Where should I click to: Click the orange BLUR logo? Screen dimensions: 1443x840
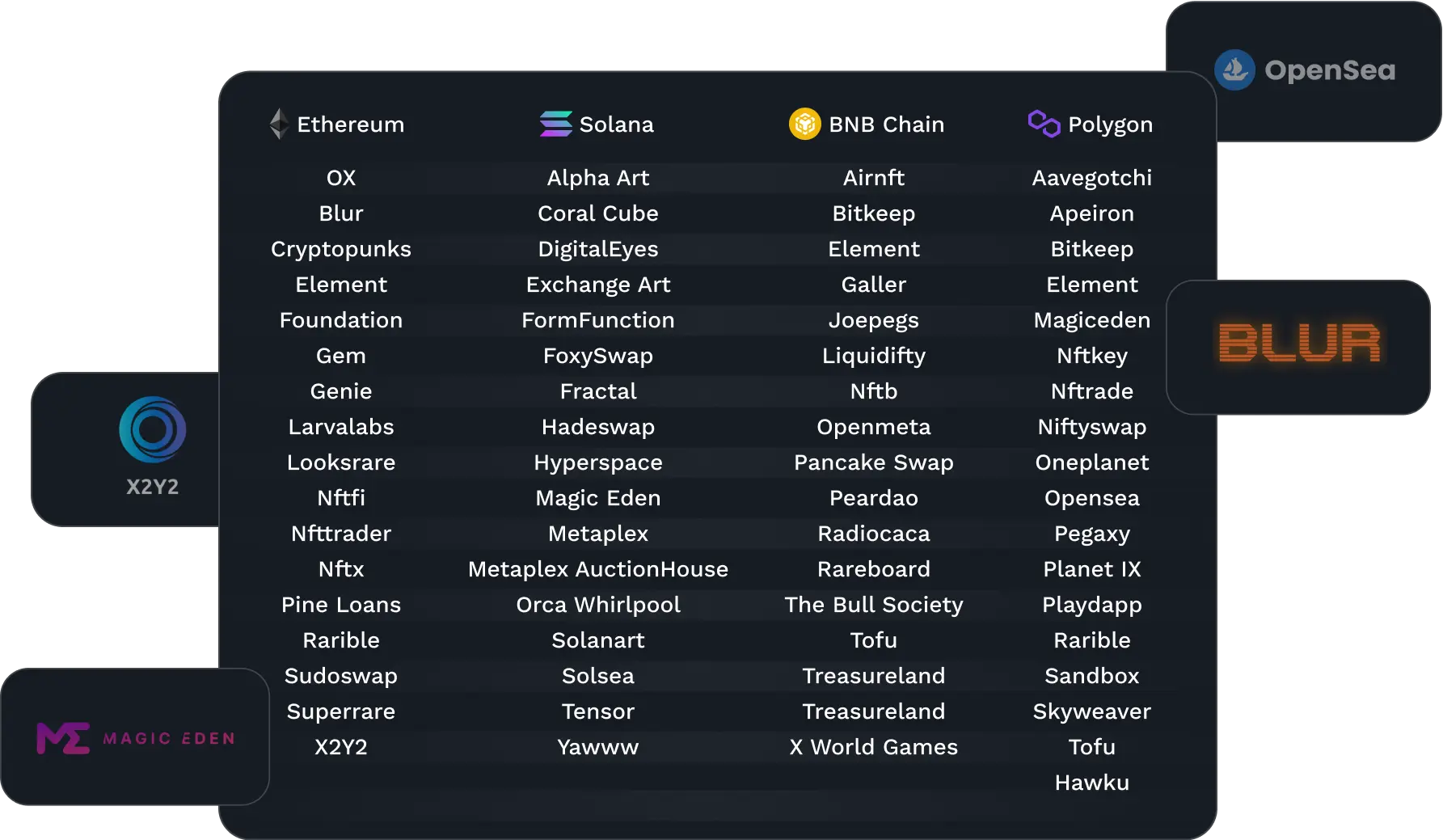pyautogui.click(x=1299, y=343)
